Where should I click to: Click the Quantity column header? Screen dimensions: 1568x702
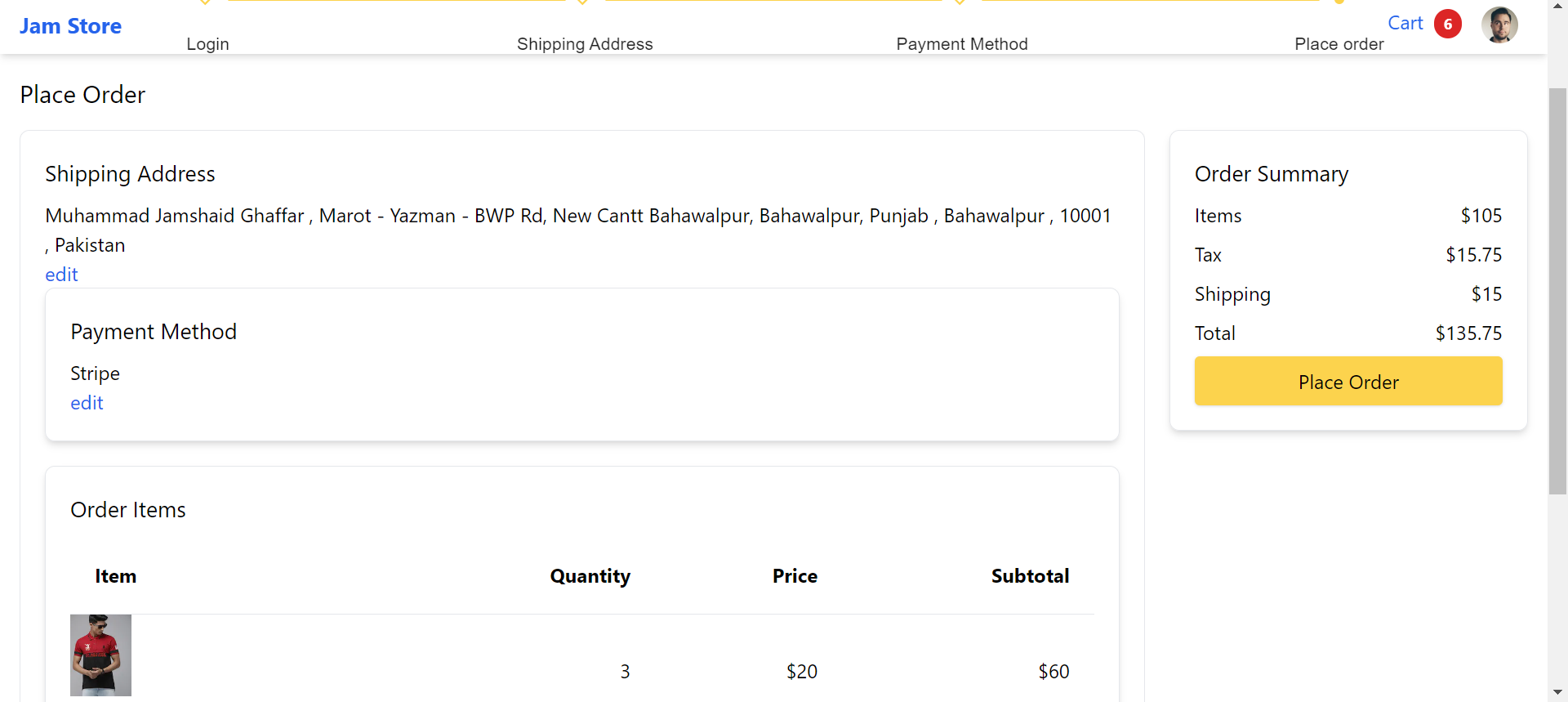coord(590,576)
